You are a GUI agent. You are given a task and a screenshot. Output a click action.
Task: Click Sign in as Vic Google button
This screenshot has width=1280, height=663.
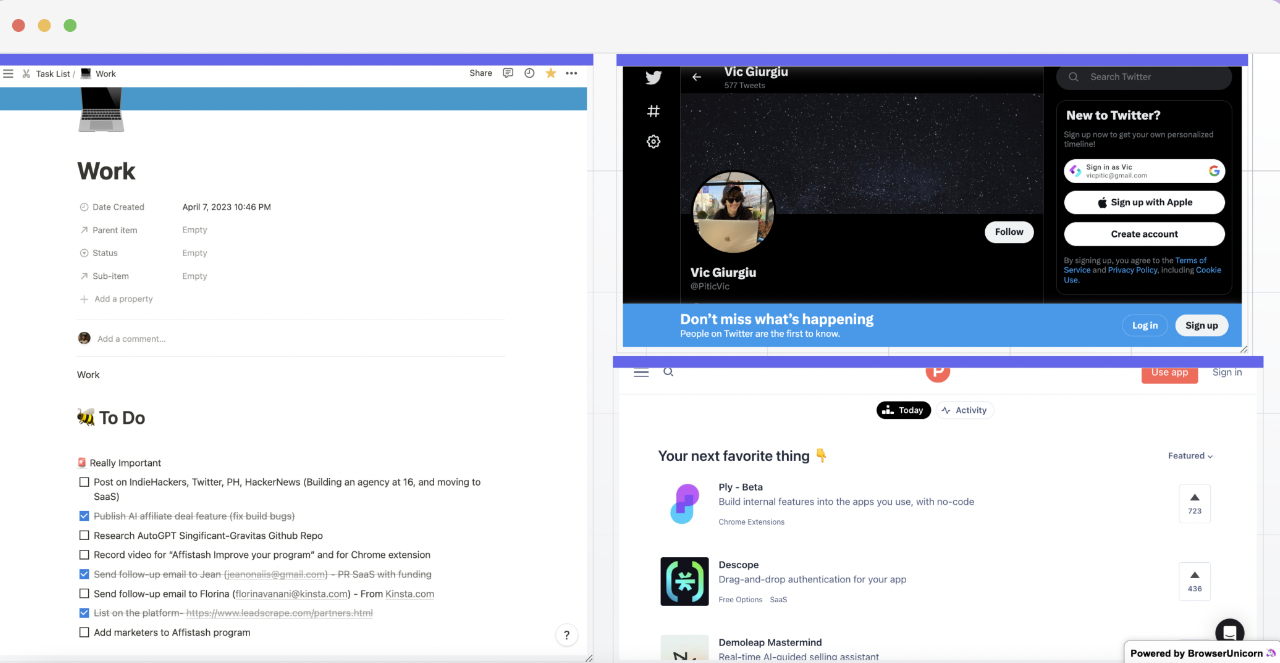point(1144,171)
